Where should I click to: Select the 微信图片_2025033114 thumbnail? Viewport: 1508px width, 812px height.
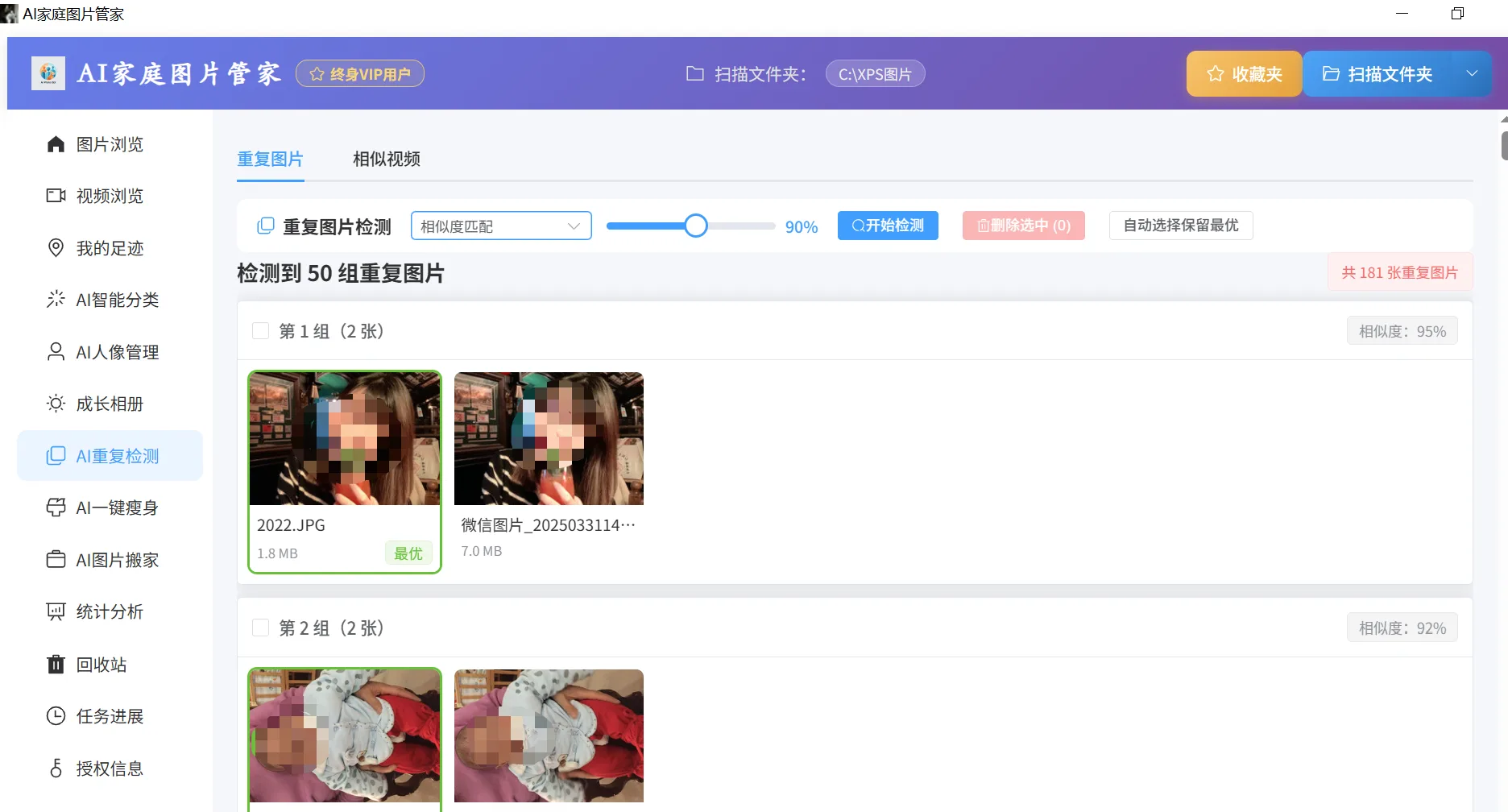click(549, 438)
